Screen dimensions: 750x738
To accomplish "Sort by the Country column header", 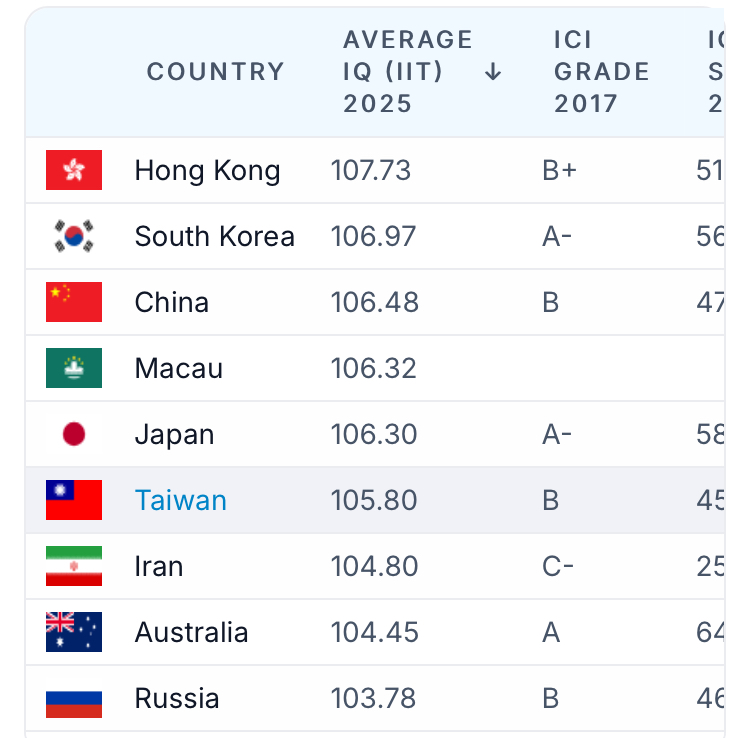I will 215,72.
